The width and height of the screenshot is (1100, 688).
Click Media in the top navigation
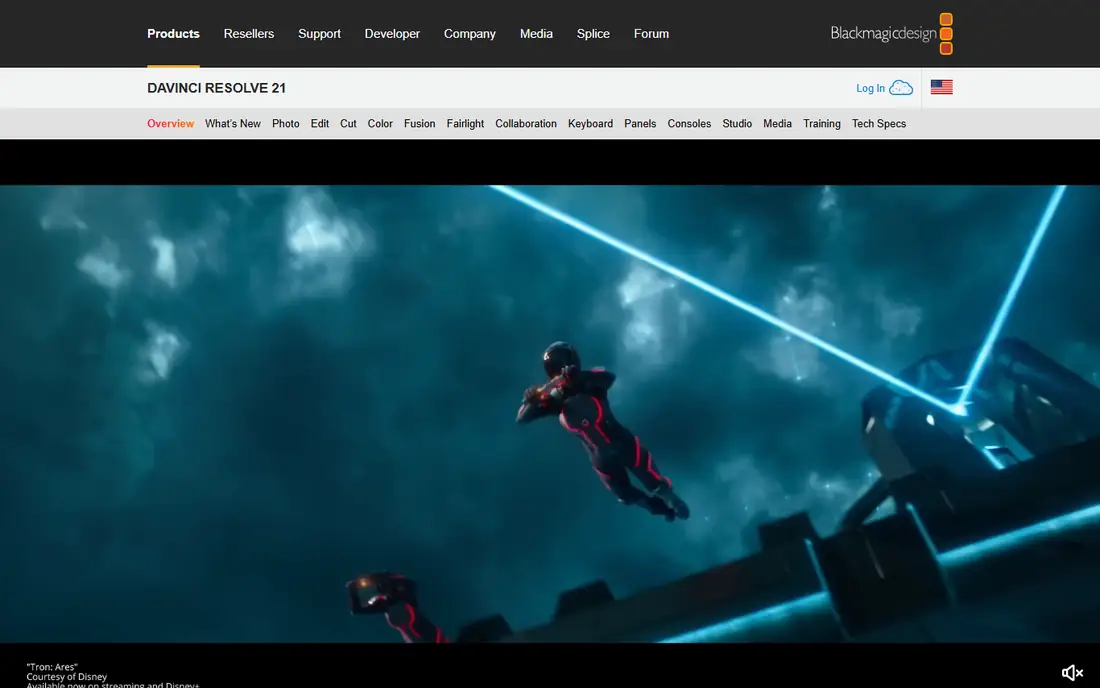(x=536, y=34)
